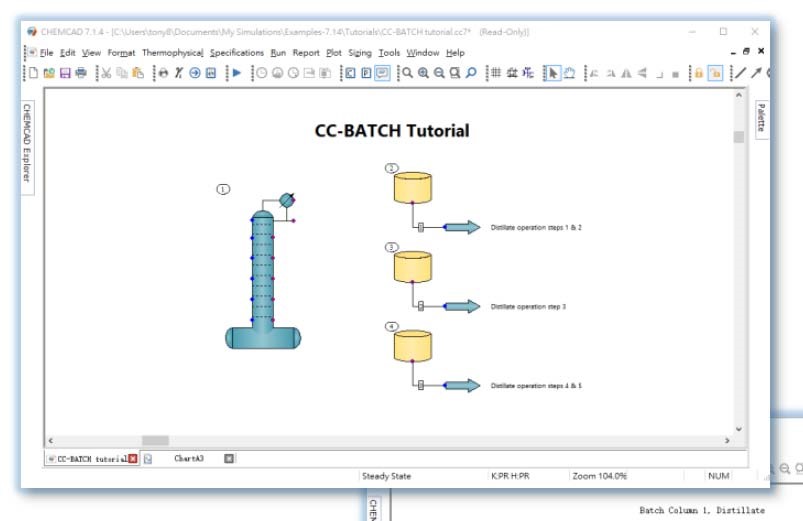The height and width of the screenshot is (521, 803).
Task: Click the circled unit label 1
Action: (223, 189)
